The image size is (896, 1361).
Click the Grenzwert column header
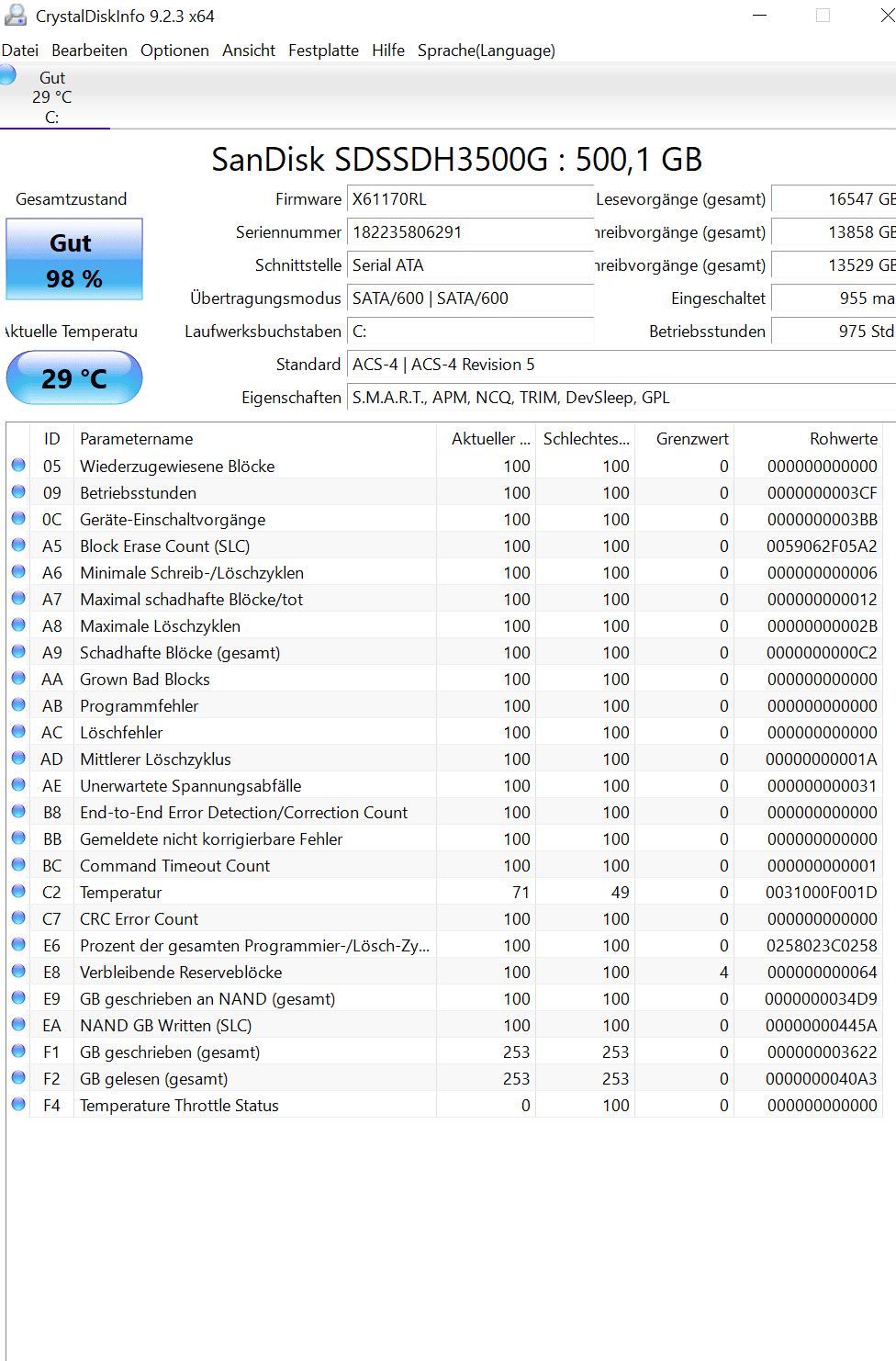click(686, 439)
